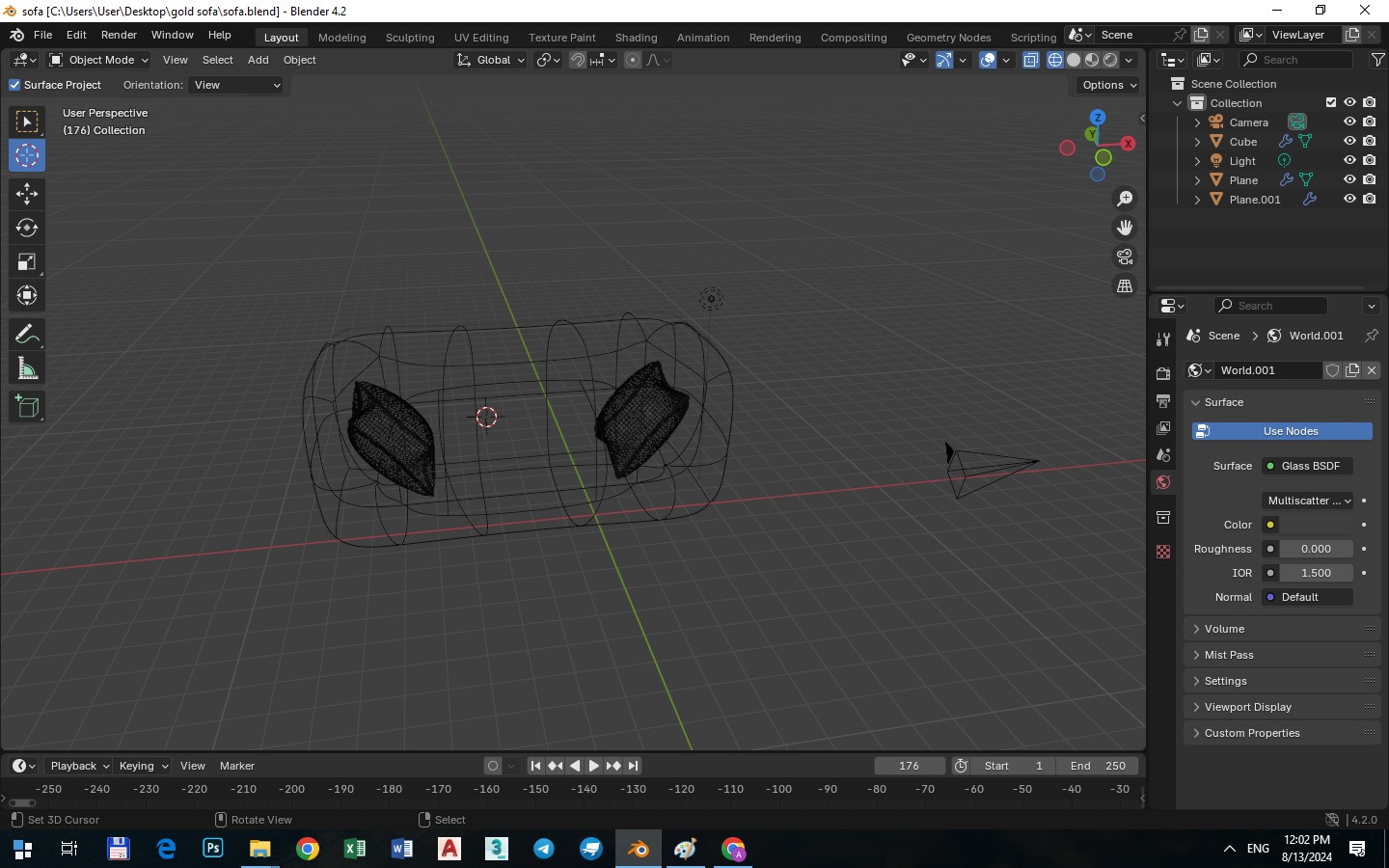Click the viewport zoom magnifier icon

(x=1125, y=199)
